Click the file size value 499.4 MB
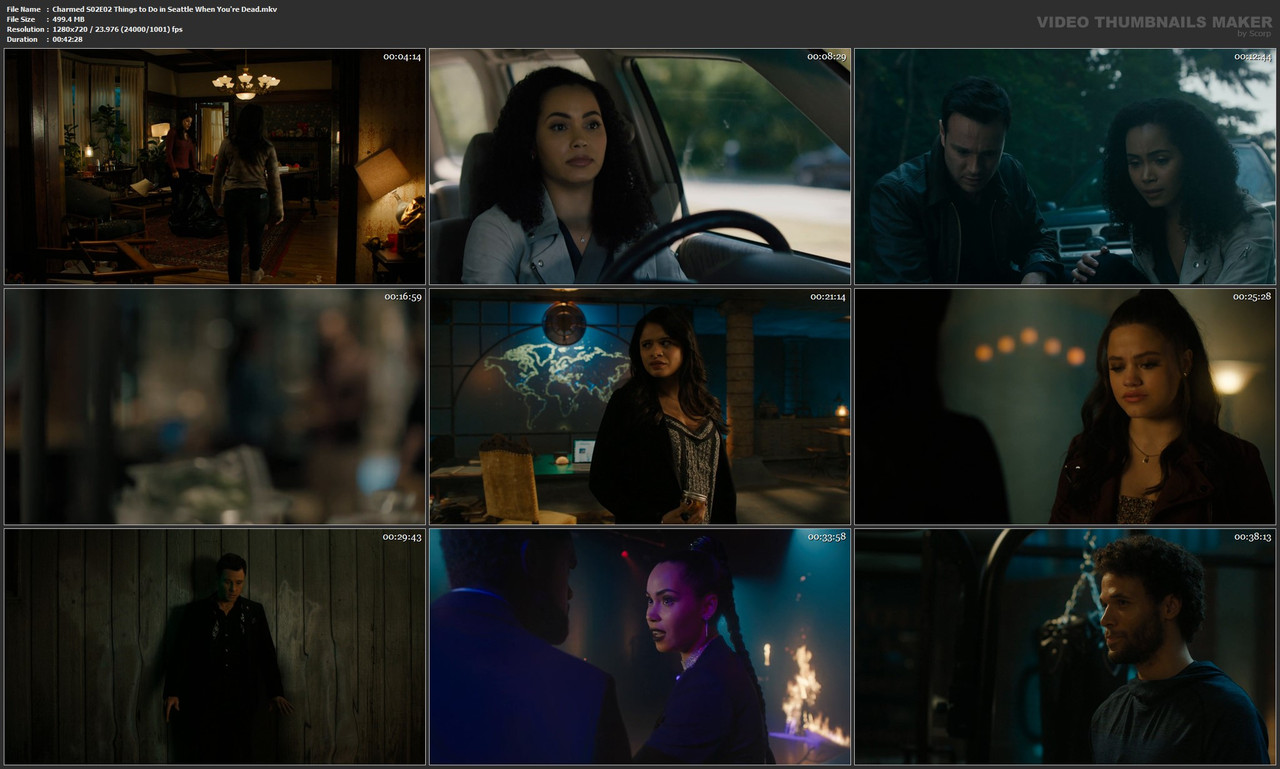1280x769 pixels. (69, 19)
